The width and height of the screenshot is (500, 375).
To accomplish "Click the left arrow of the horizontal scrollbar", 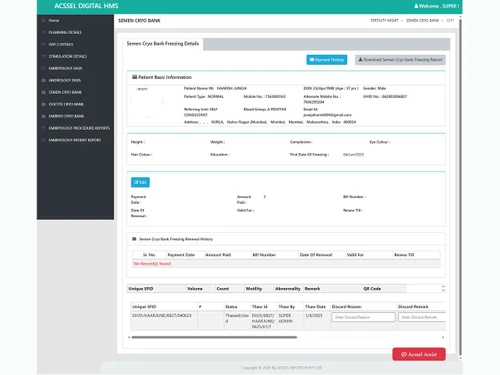I will coord(129,337).
